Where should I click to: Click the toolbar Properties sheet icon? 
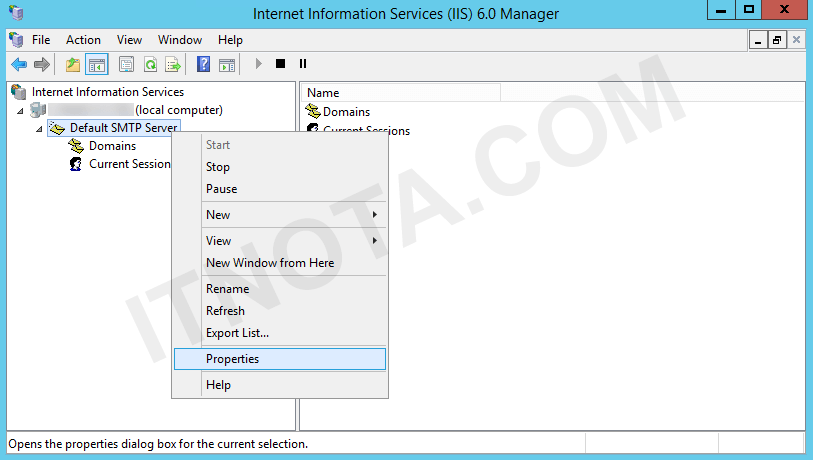pos(127,64)
